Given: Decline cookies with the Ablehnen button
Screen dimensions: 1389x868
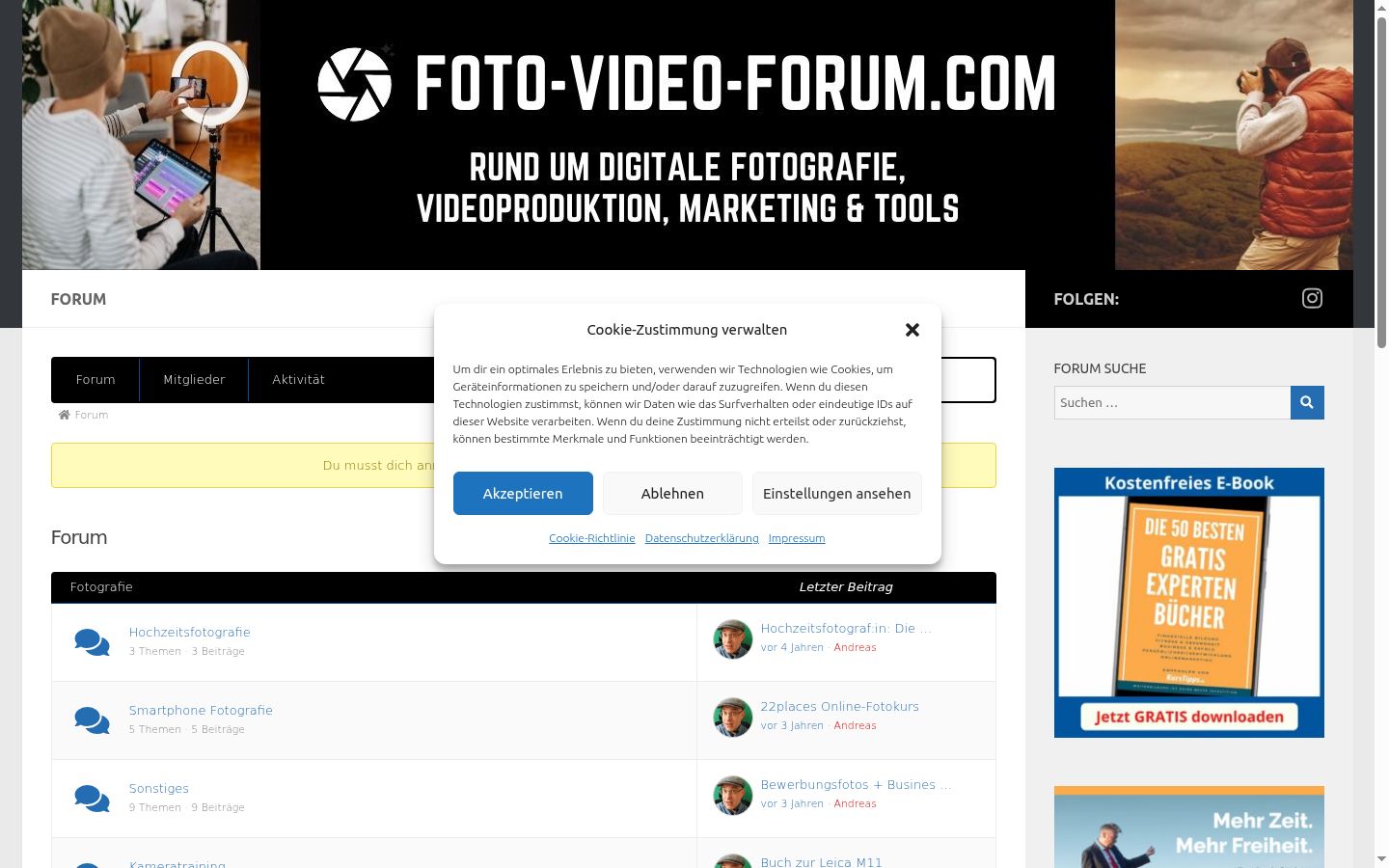Looking at the screenshot, I should (x=672, y=494).
